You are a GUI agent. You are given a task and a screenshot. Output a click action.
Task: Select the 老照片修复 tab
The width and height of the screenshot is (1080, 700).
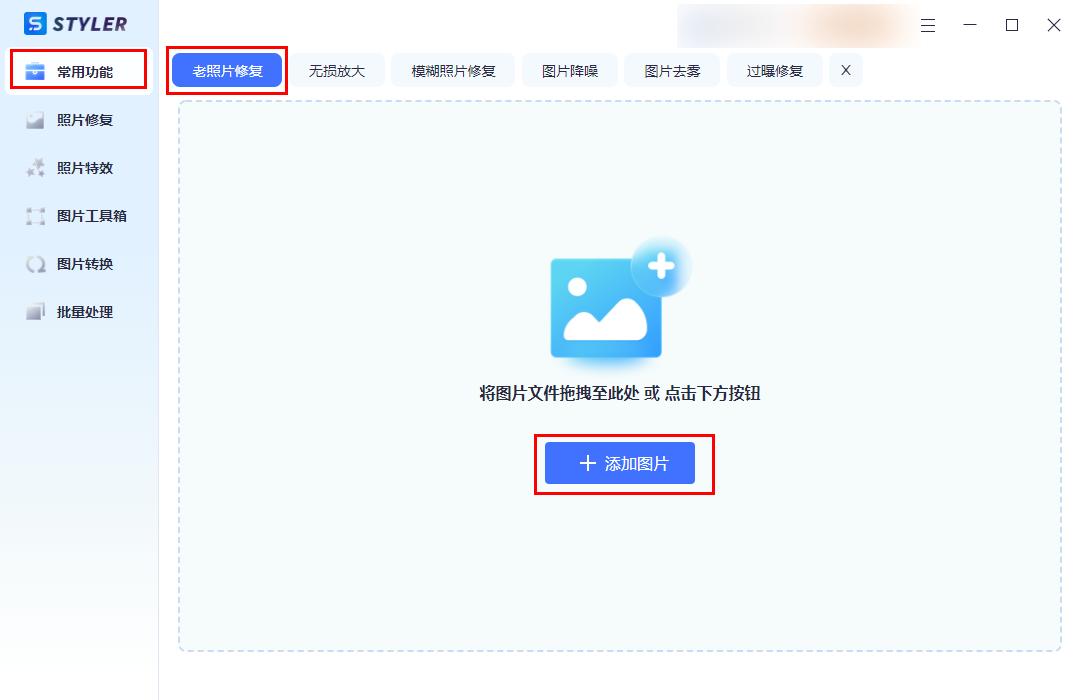tap(227, 70)
